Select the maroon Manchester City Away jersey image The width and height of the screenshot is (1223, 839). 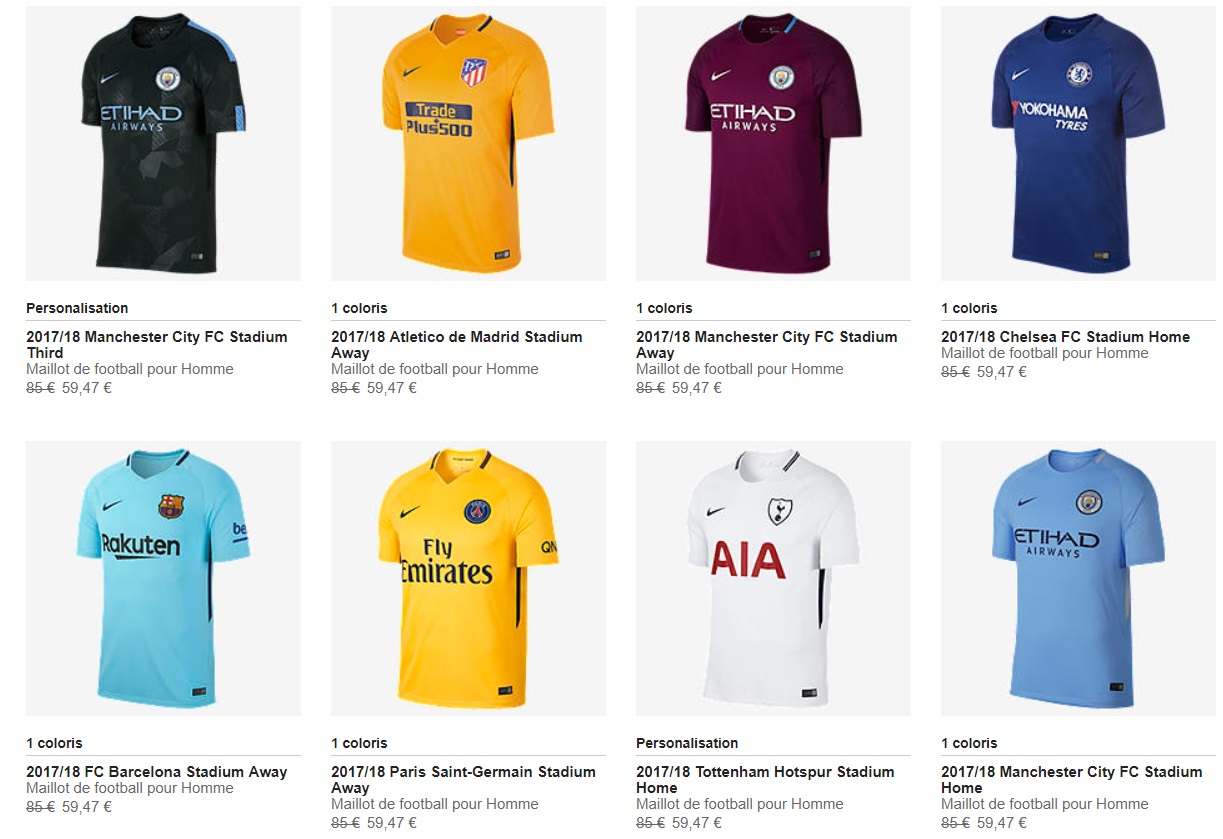[x=773, y=143]
